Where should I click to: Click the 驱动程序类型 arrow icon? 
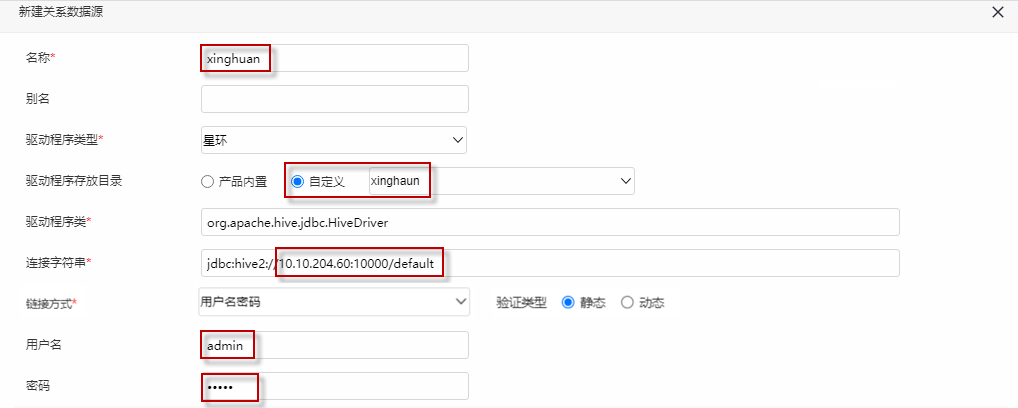tap(457, 140)
